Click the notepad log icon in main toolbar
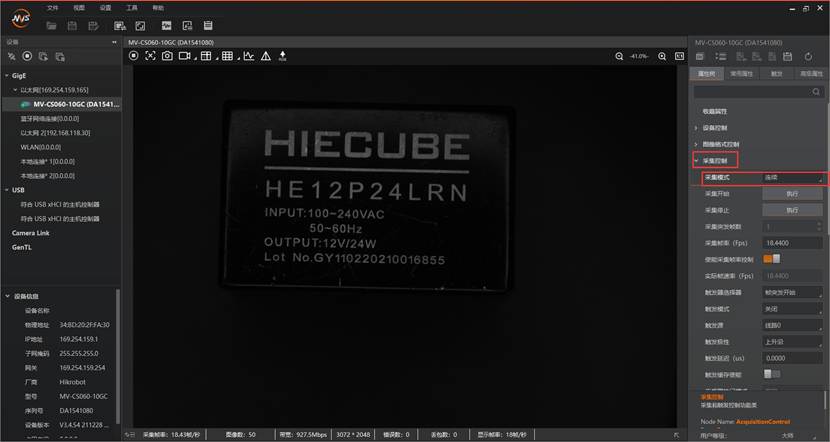Image resolution: width=830 pixels, height=442 pixels. coord(208,25)
